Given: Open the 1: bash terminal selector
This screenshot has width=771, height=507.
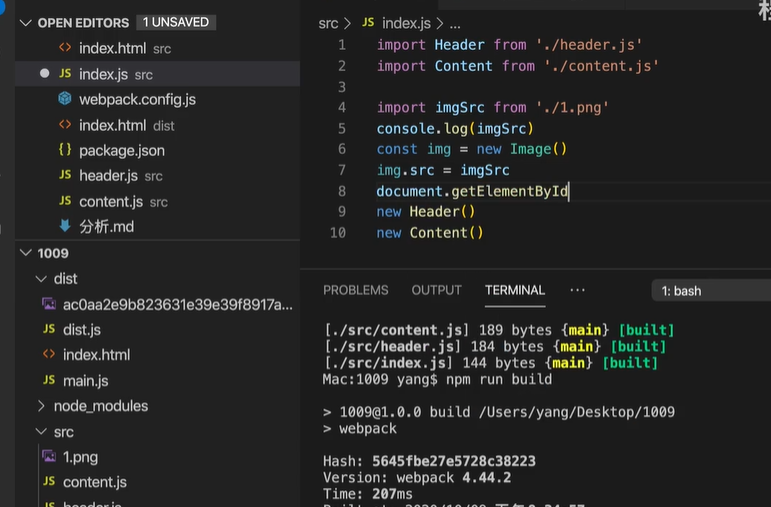Looking at the screenshot, I should (711, 291).
